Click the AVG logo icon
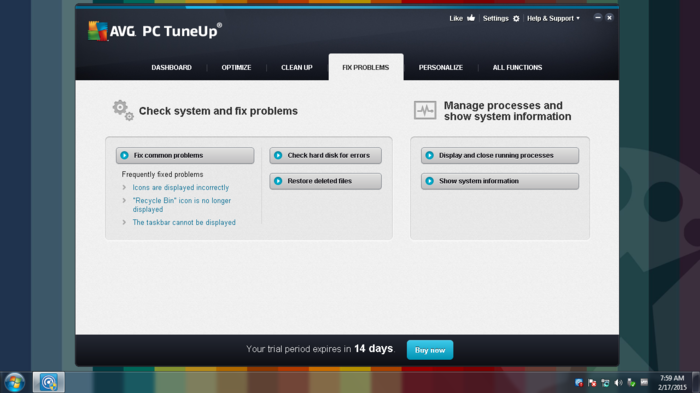 point(97,31)
